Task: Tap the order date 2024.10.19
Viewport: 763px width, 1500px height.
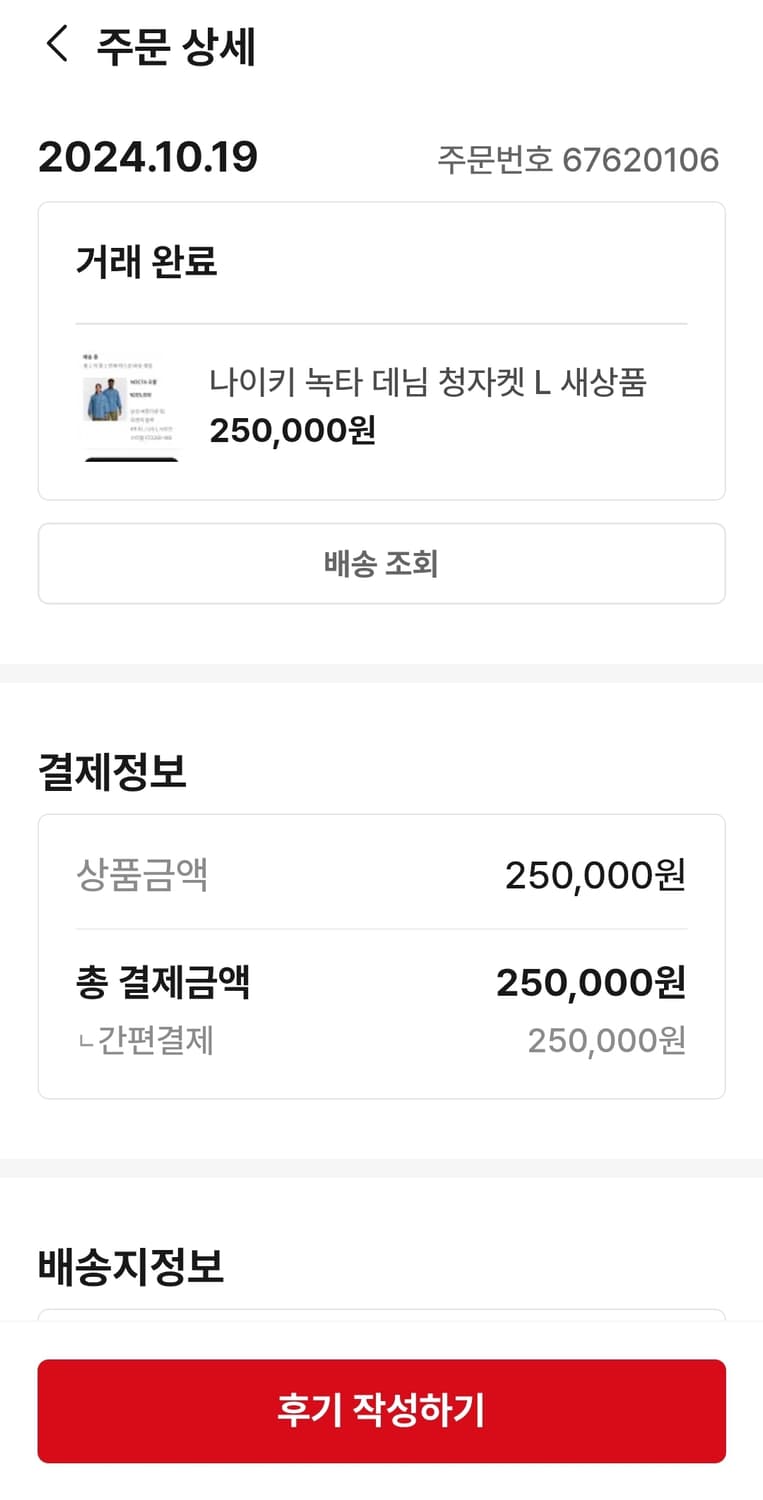Action: pyautogui.click(x=148, y=158)
